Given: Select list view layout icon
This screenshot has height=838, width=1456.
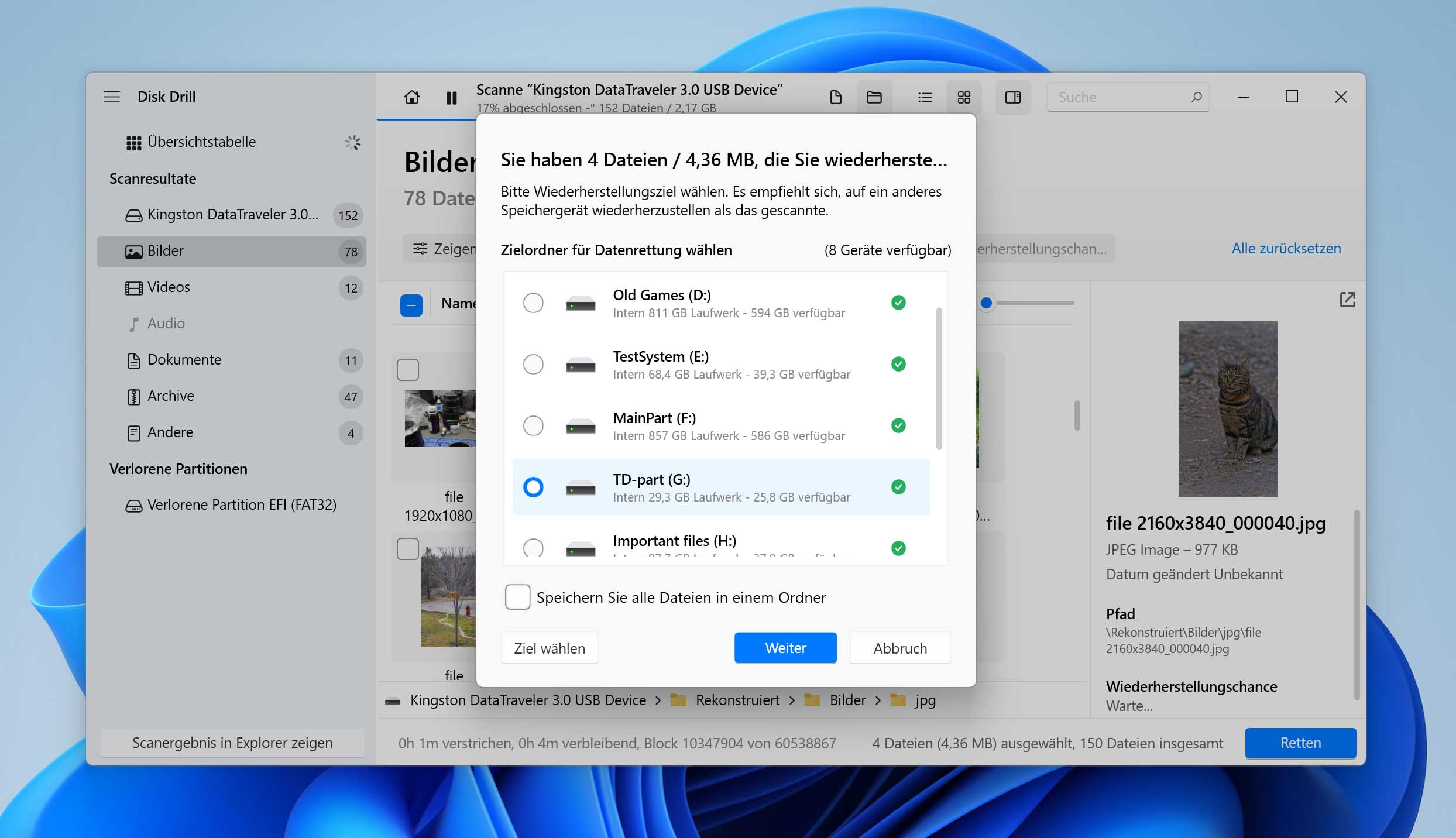Looking at the screenshot, I should 925,97.
